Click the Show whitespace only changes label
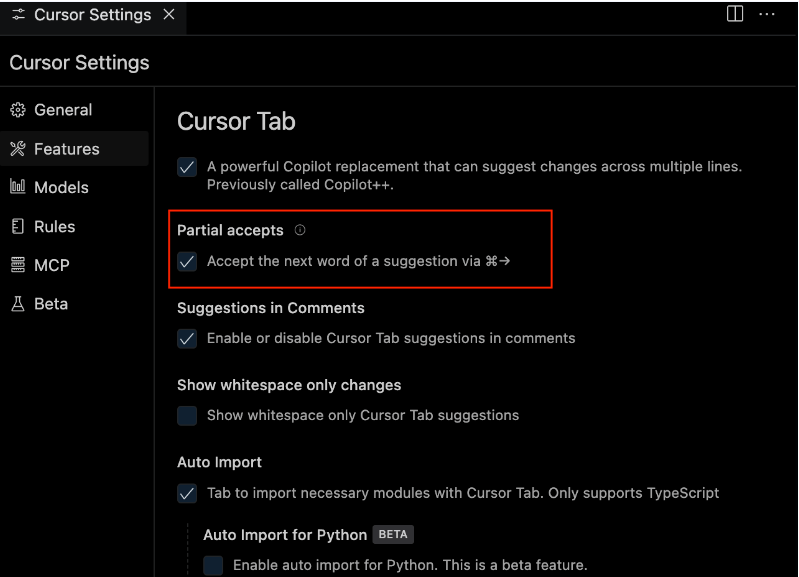 tap(289, 385)
